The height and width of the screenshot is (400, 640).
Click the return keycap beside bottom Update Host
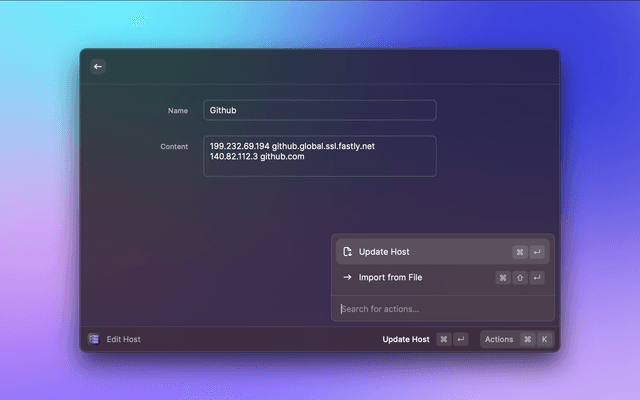click(x=461, y=339)
